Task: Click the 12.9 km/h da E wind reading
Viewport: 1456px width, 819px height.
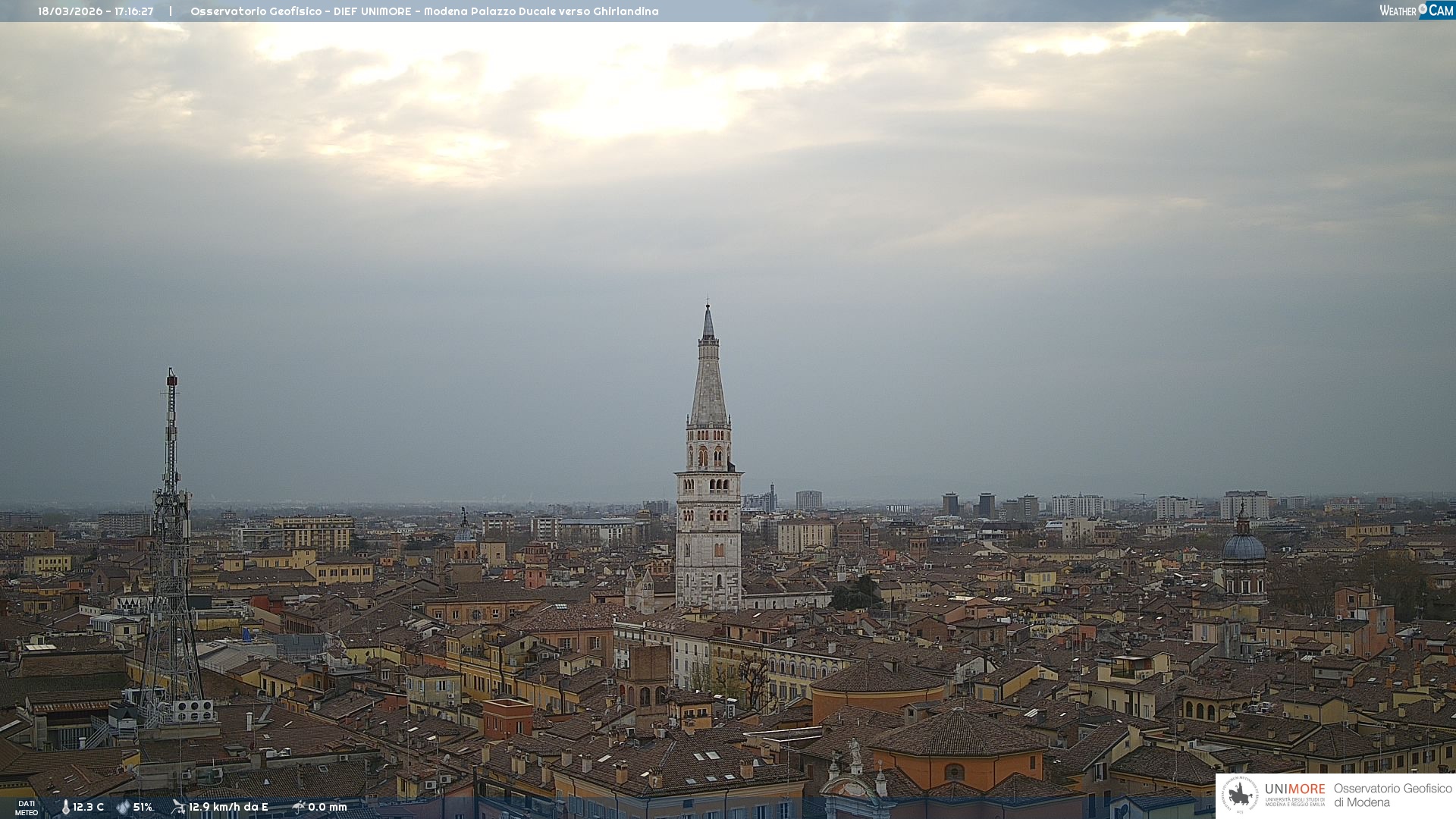Action: point(228,807)
